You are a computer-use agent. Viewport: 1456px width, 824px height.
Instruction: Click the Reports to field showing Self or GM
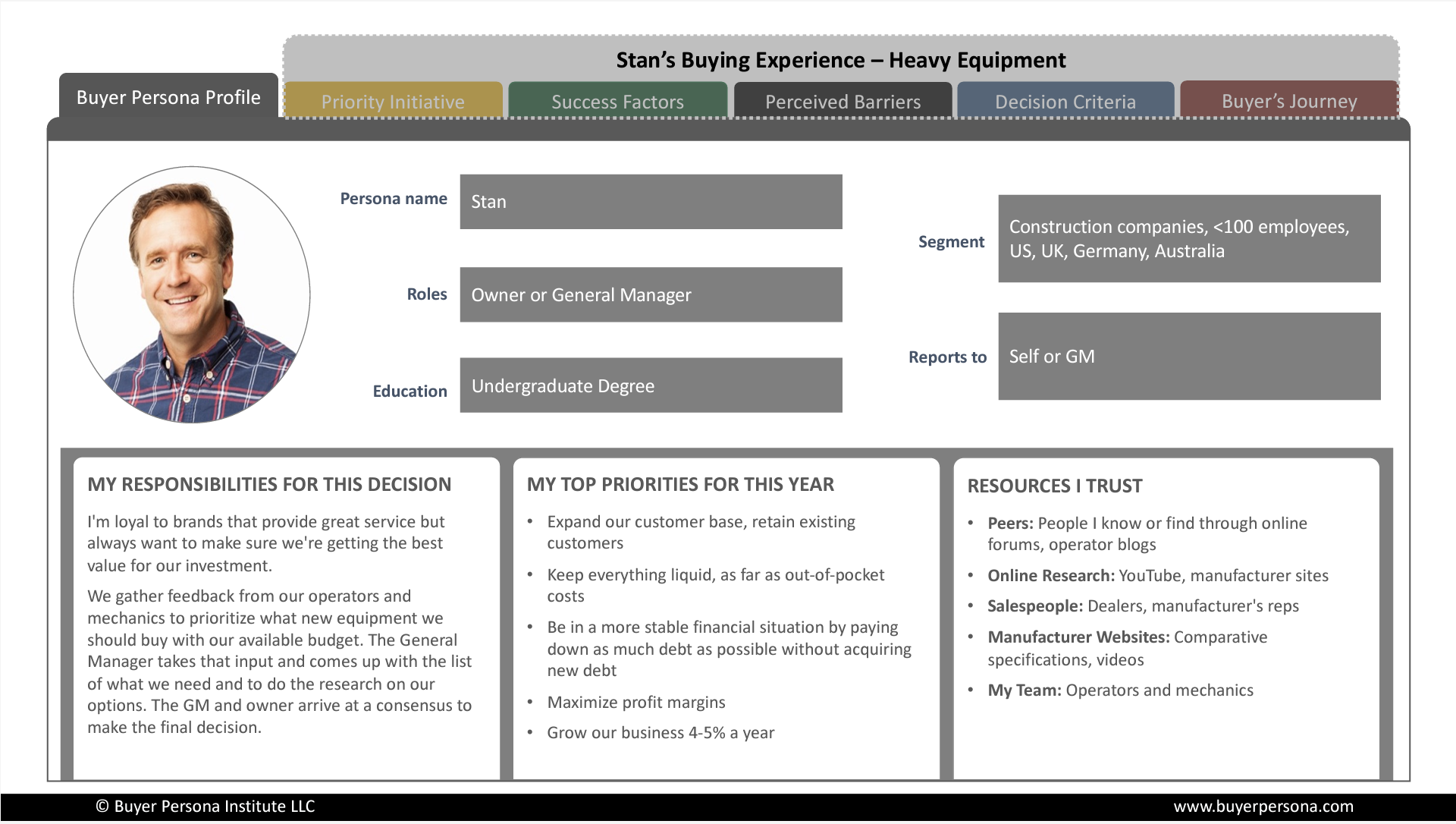pos(1189,356)
